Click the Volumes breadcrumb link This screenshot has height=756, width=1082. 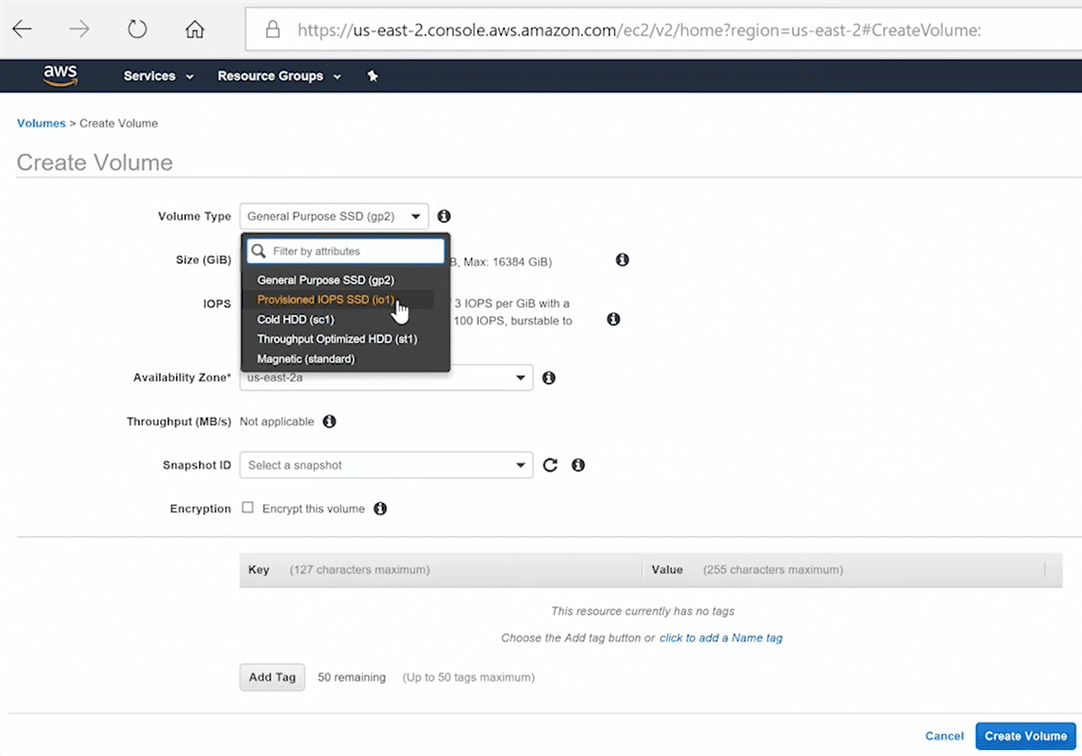pos(41,123)
